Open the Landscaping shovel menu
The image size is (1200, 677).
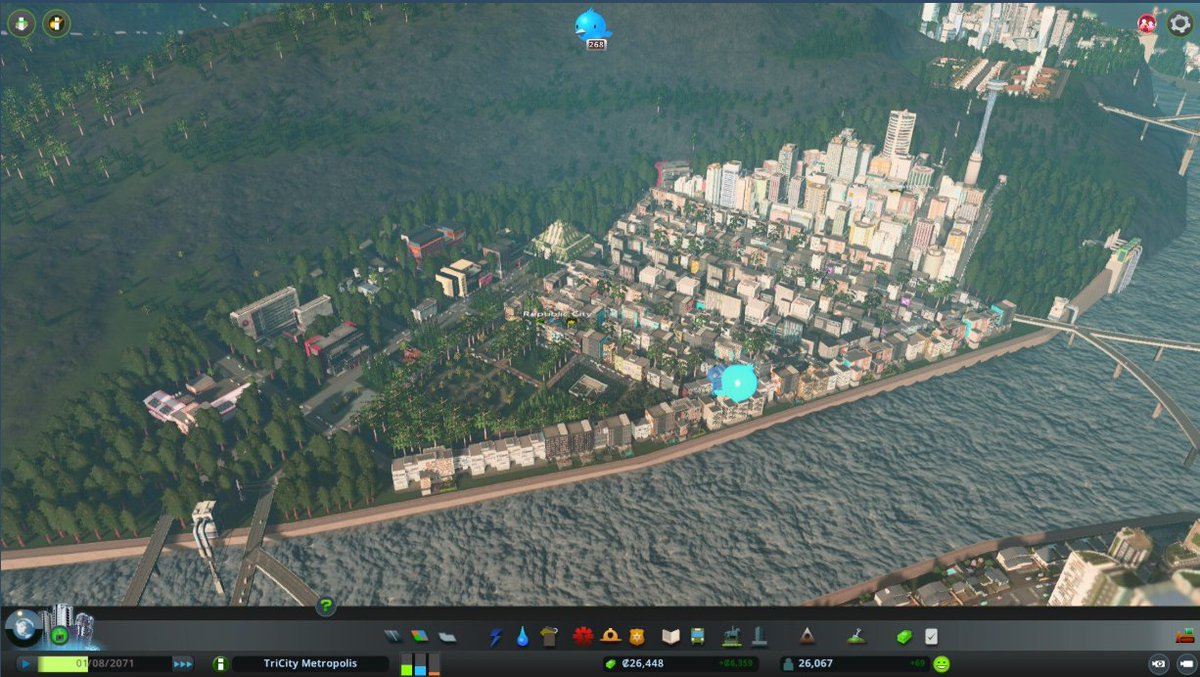856,637
